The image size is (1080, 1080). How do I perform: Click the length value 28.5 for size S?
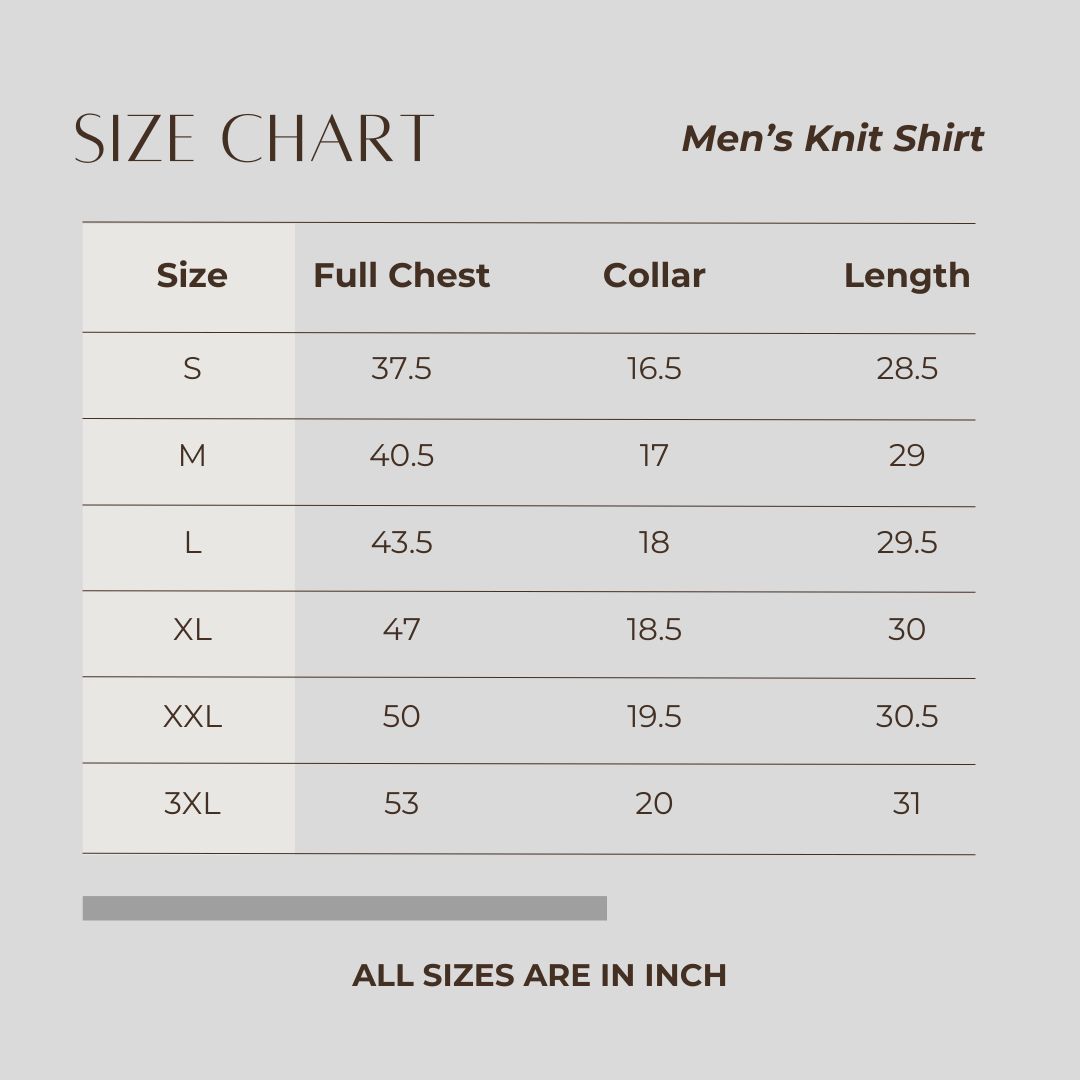click(x=907, y=369)
